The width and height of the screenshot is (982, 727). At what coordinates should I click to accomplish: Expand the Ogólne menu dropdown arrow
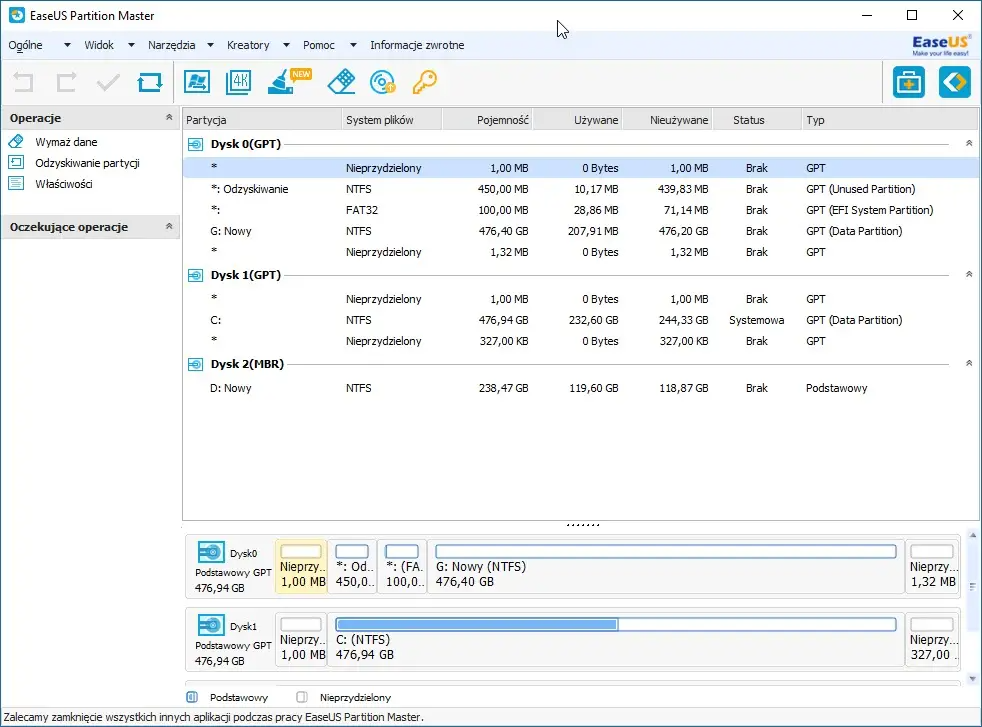tap(67, 45)
